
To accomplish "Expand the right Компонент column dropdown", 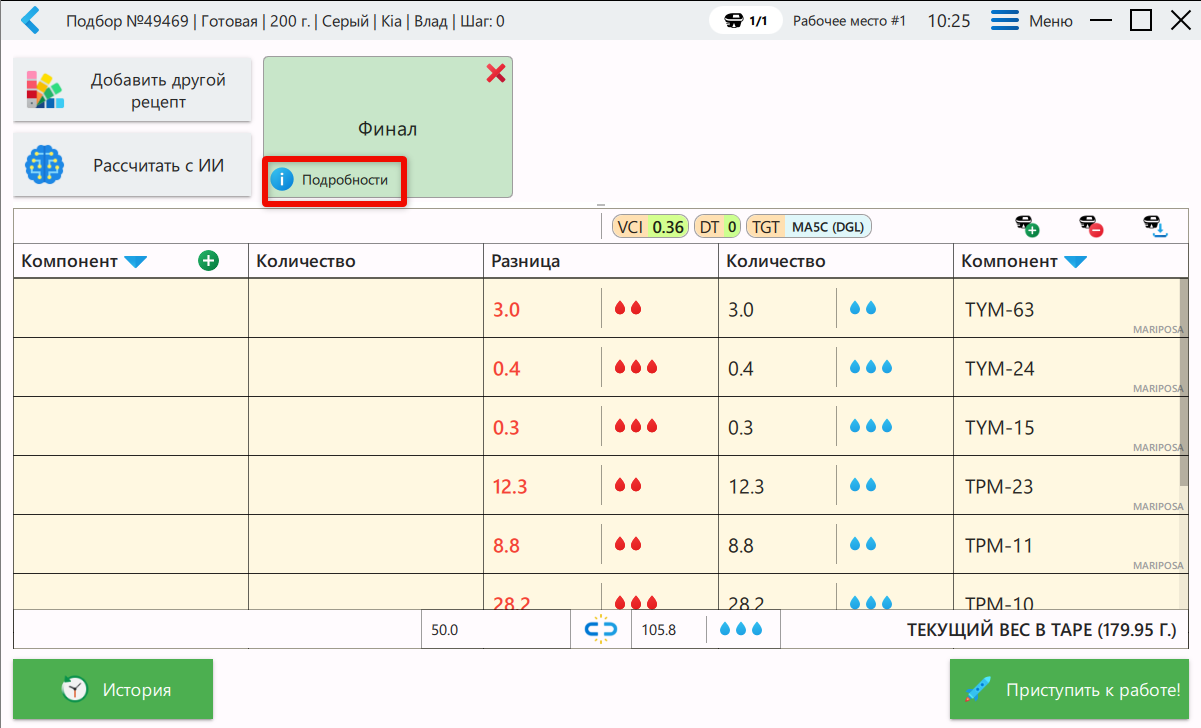I will click(x=1076, y=262).
